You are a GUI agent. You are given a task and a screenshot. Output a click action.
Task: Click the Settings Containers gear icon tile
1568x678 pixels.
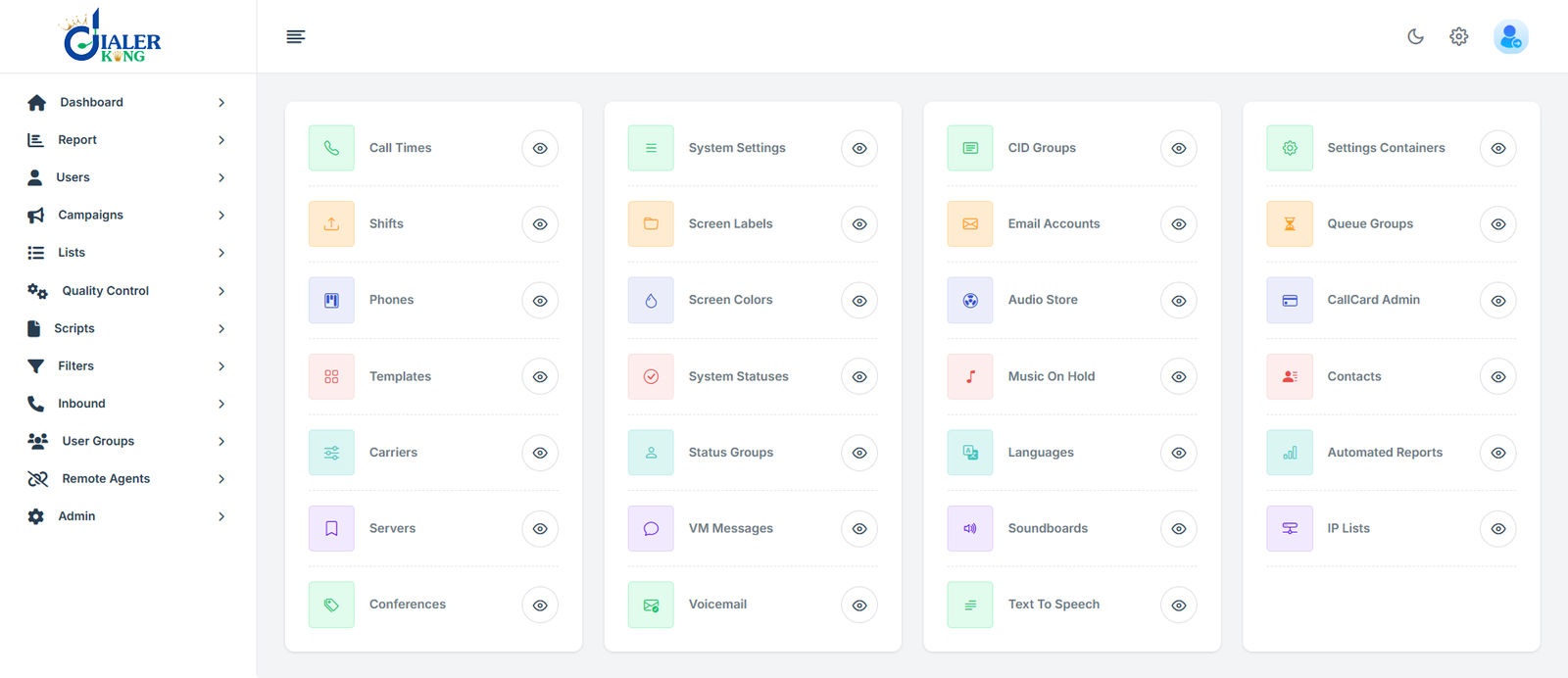[1290, 148]
